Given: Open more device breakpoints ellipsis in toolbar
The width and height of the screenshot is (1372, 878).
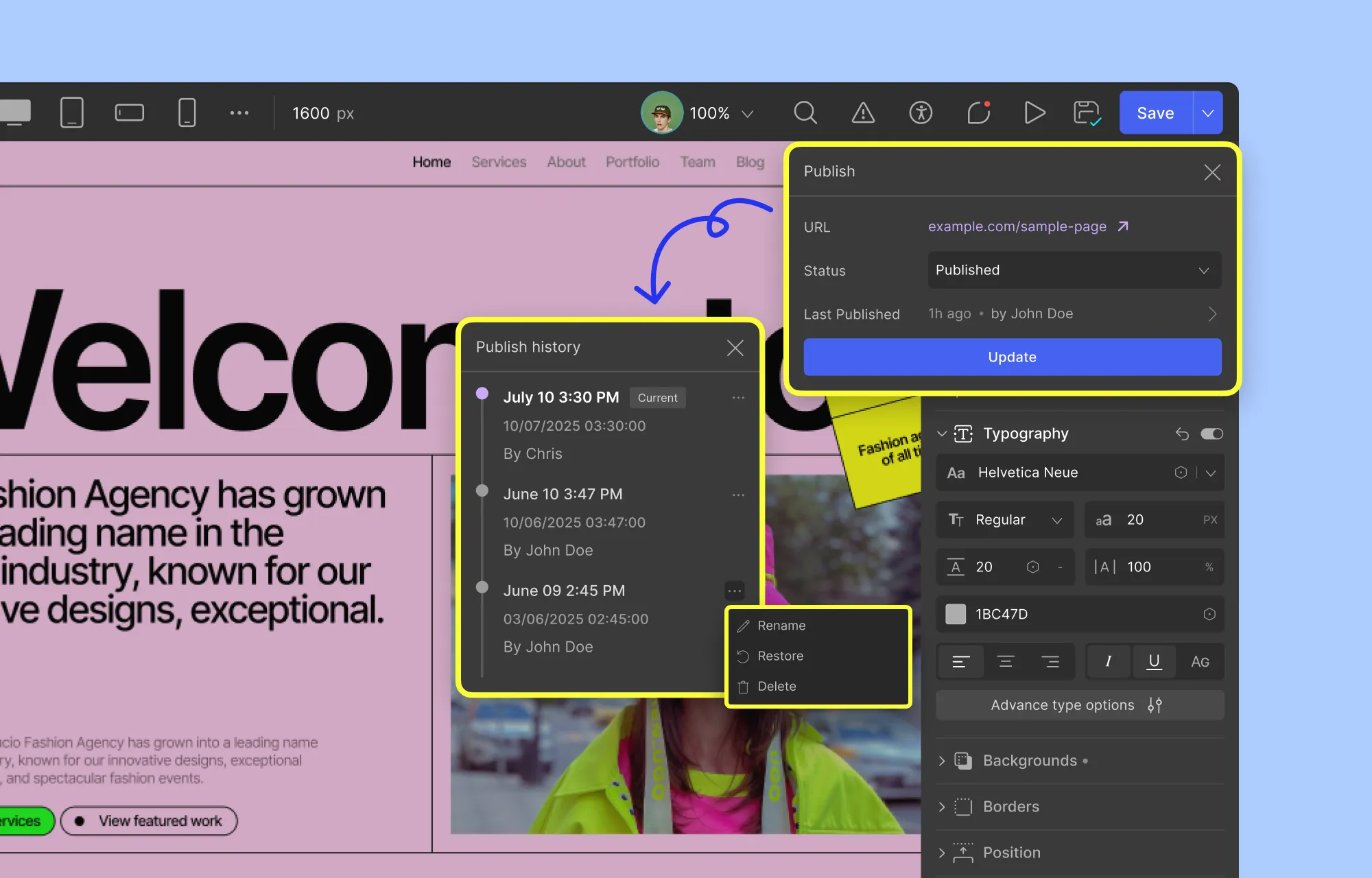Looking at the screenshot, I should coord(239,112).
